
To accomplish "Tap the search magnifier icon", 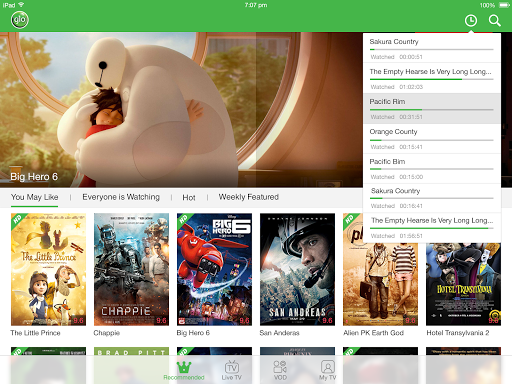I will [x=495, y=21].
